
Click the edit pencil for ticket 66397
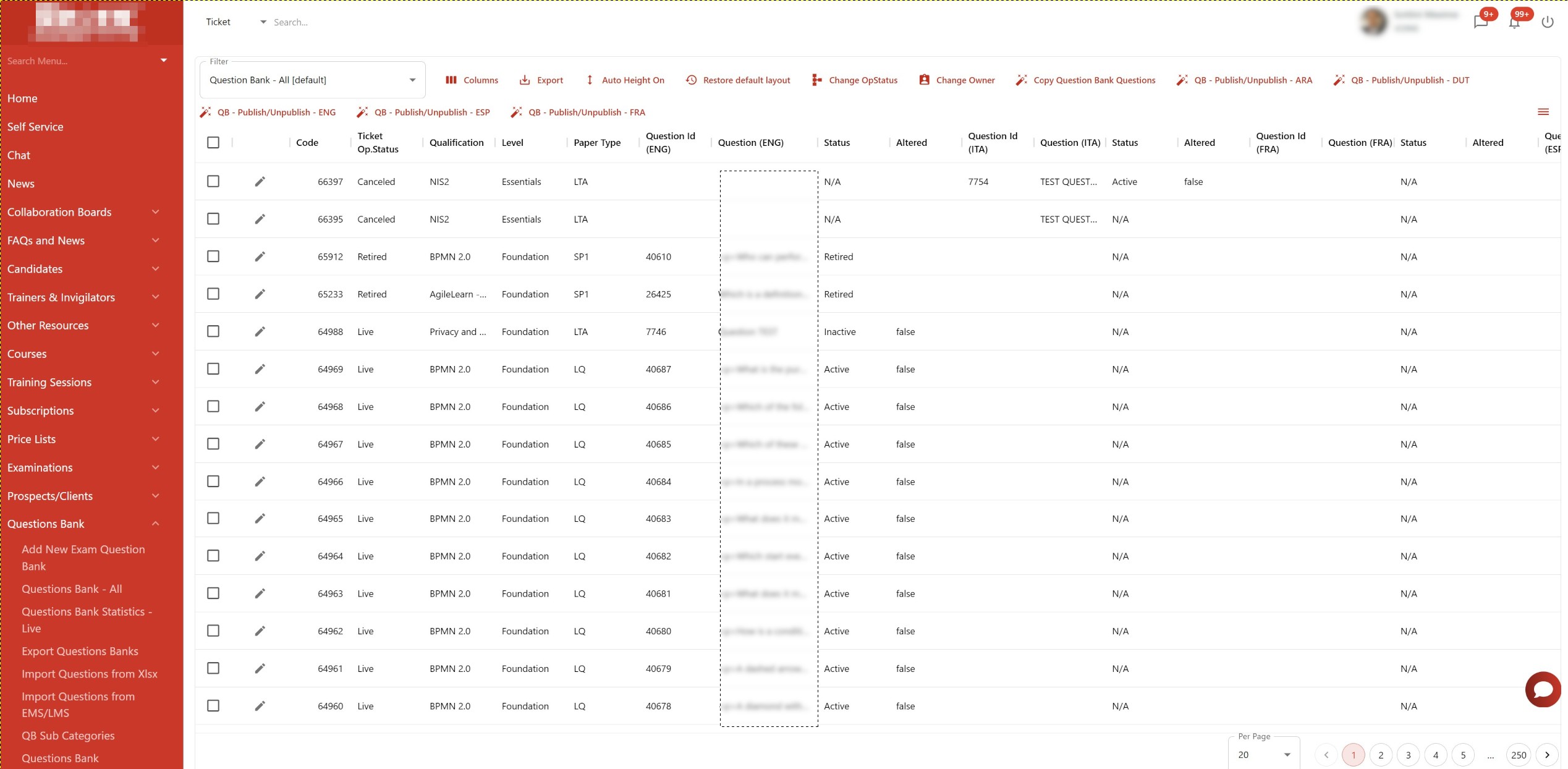click(260, 181)
